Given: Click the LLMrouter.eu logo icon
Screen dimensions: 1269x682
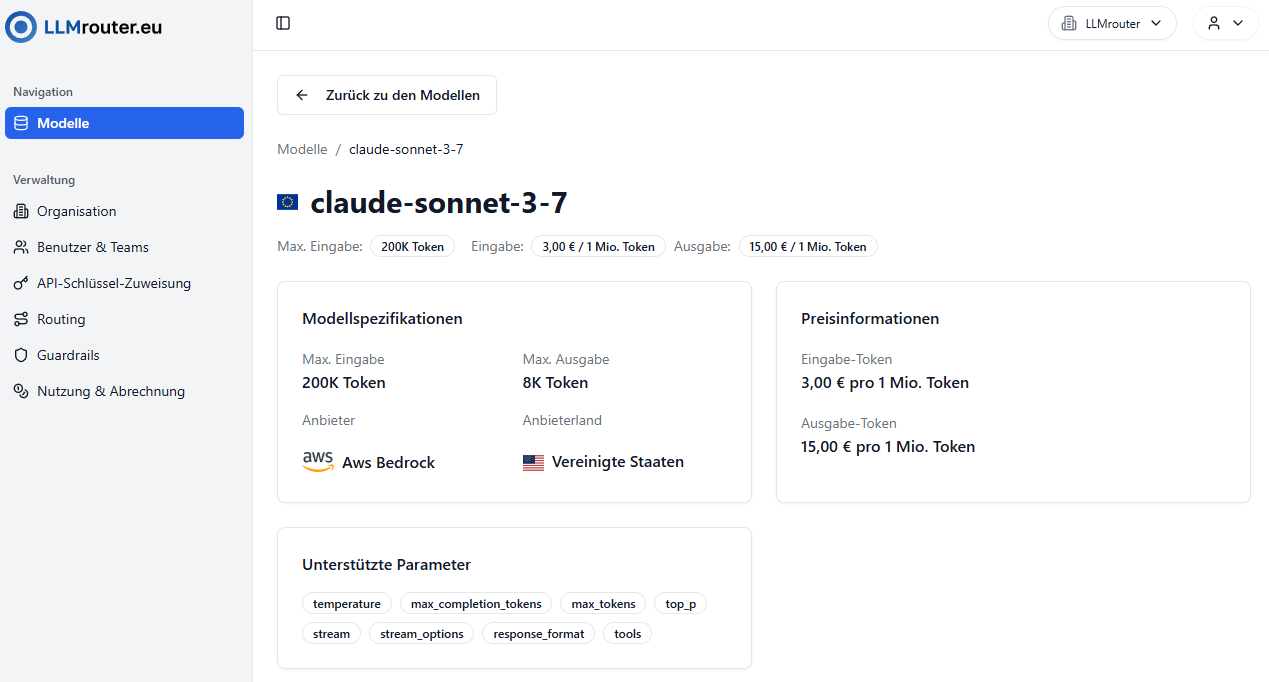Looking at the screenshot, I should pos(21,27).
